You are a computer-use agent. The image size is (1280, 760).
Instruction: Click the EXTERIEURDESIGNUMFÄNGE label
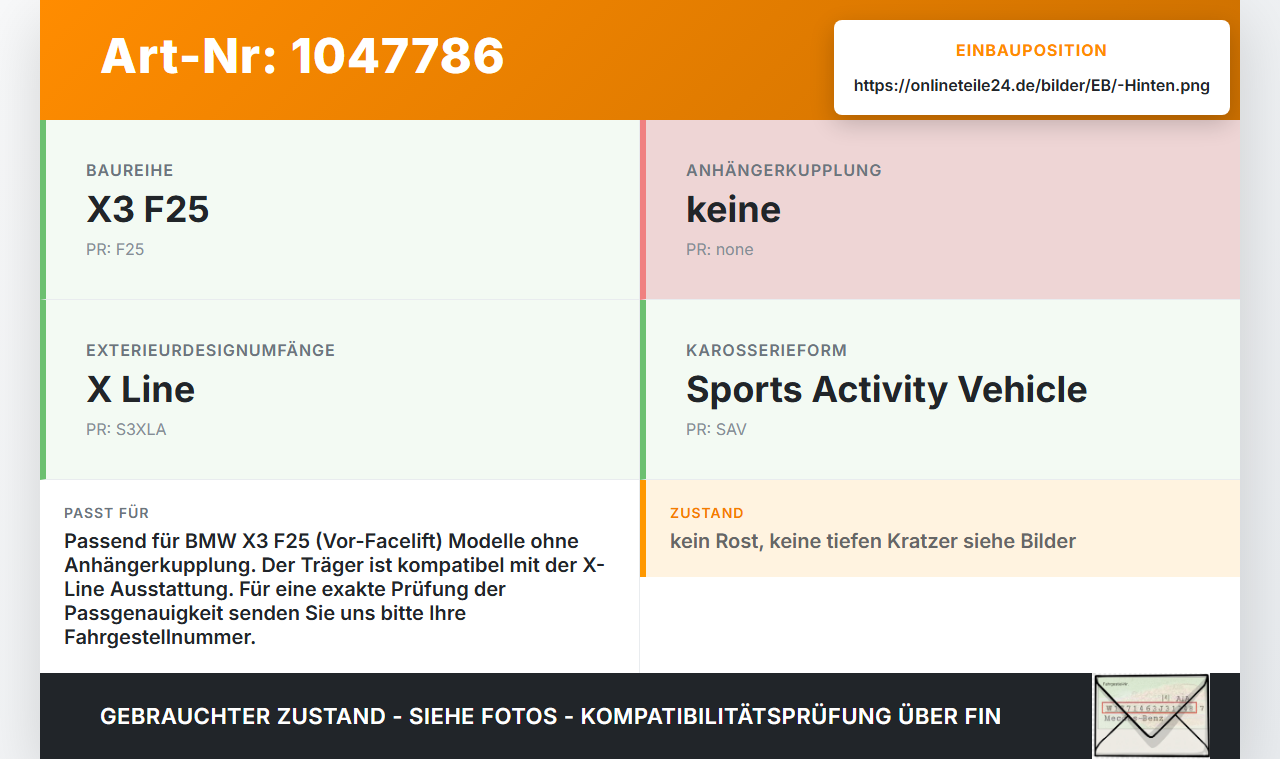[211, 350]
